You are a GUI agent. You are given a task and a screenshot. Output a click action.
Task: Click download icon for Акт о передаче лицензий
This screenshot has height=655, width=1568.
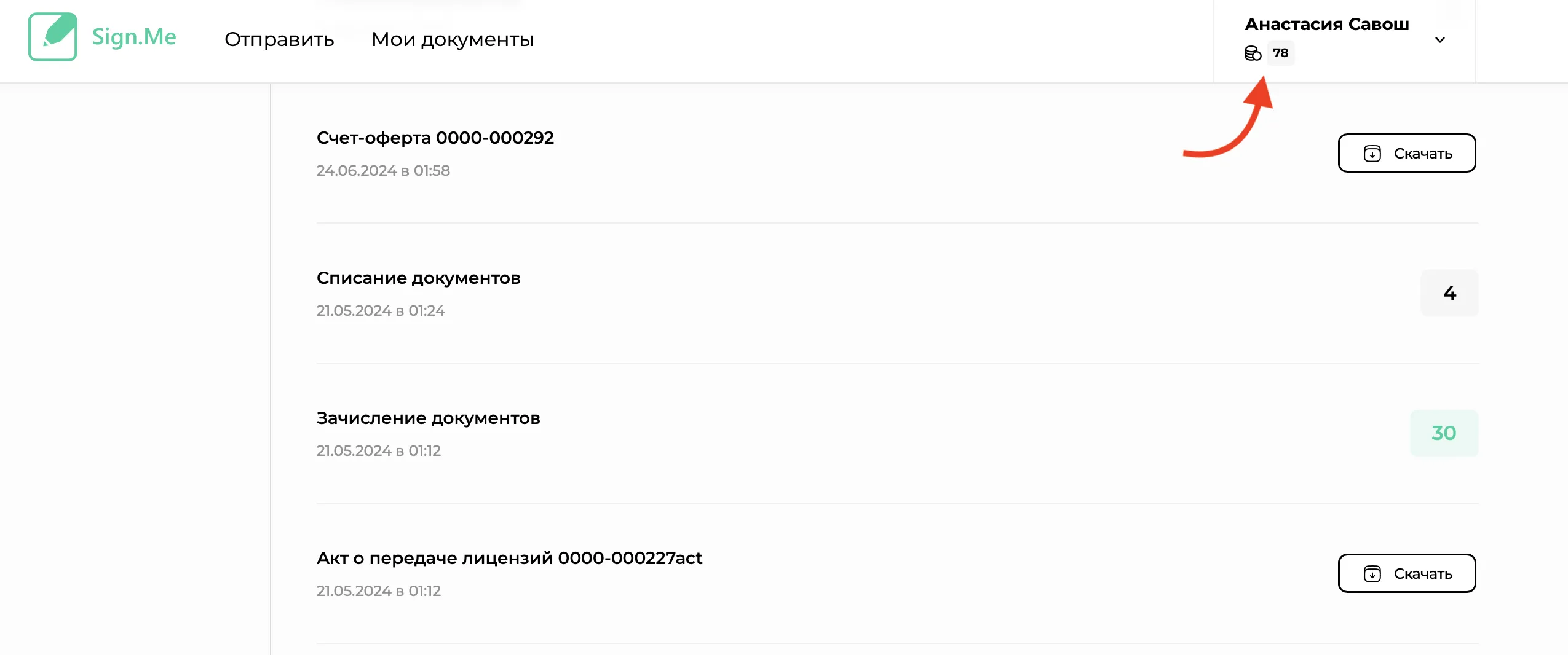point(1372,574)
